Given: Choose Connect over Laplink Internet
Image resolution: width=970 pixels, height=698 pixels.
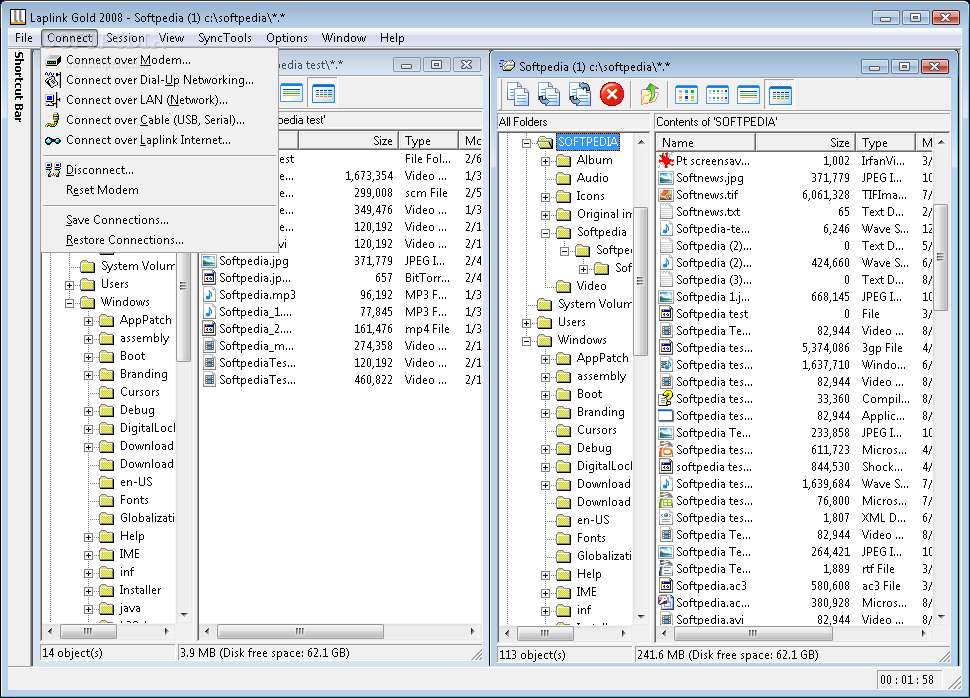Looking at the screenshot, I should point(148,140).
